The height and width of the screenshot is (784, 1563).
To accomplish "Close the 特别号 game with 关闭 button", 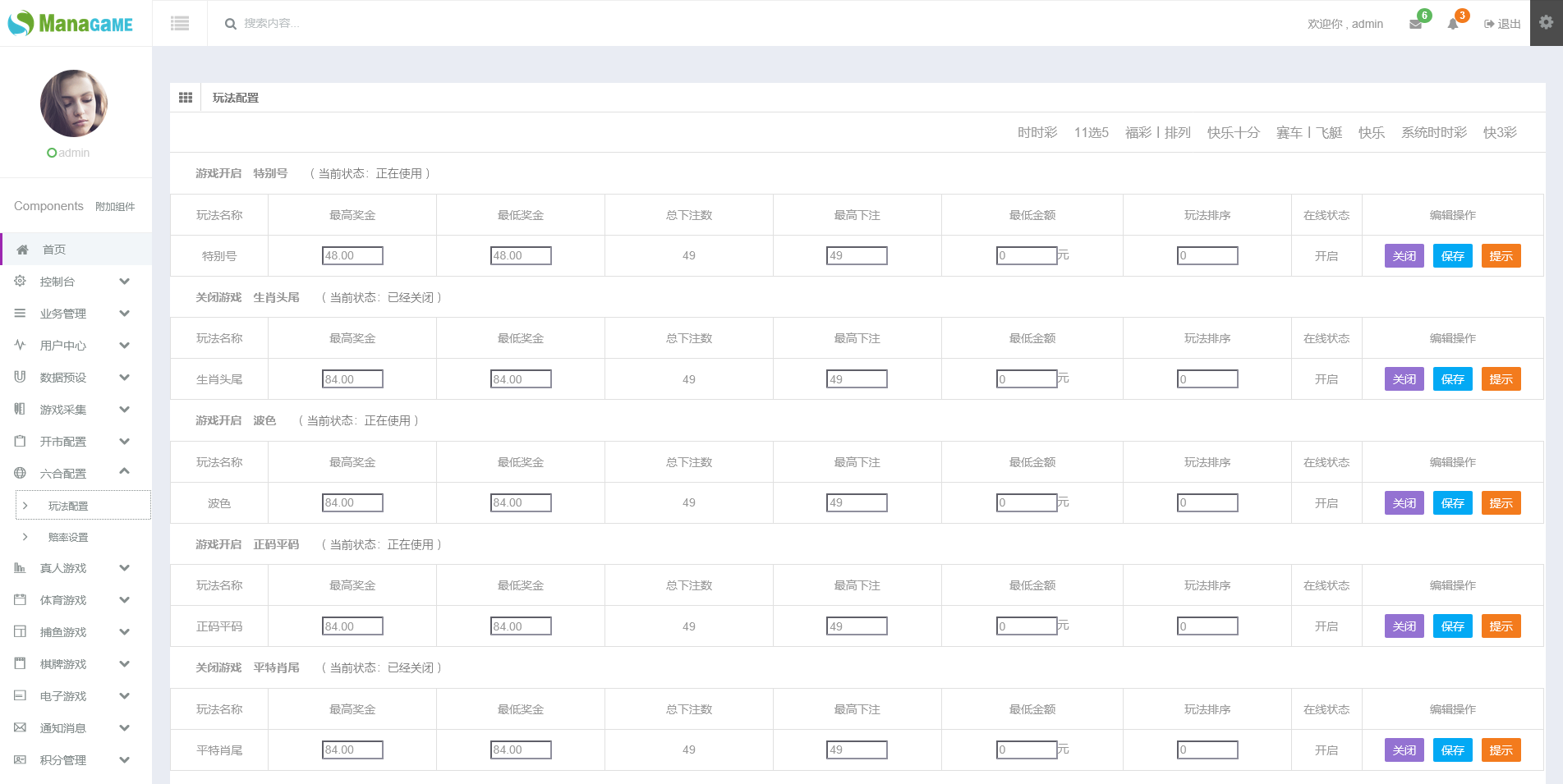I will [1404, 256].
